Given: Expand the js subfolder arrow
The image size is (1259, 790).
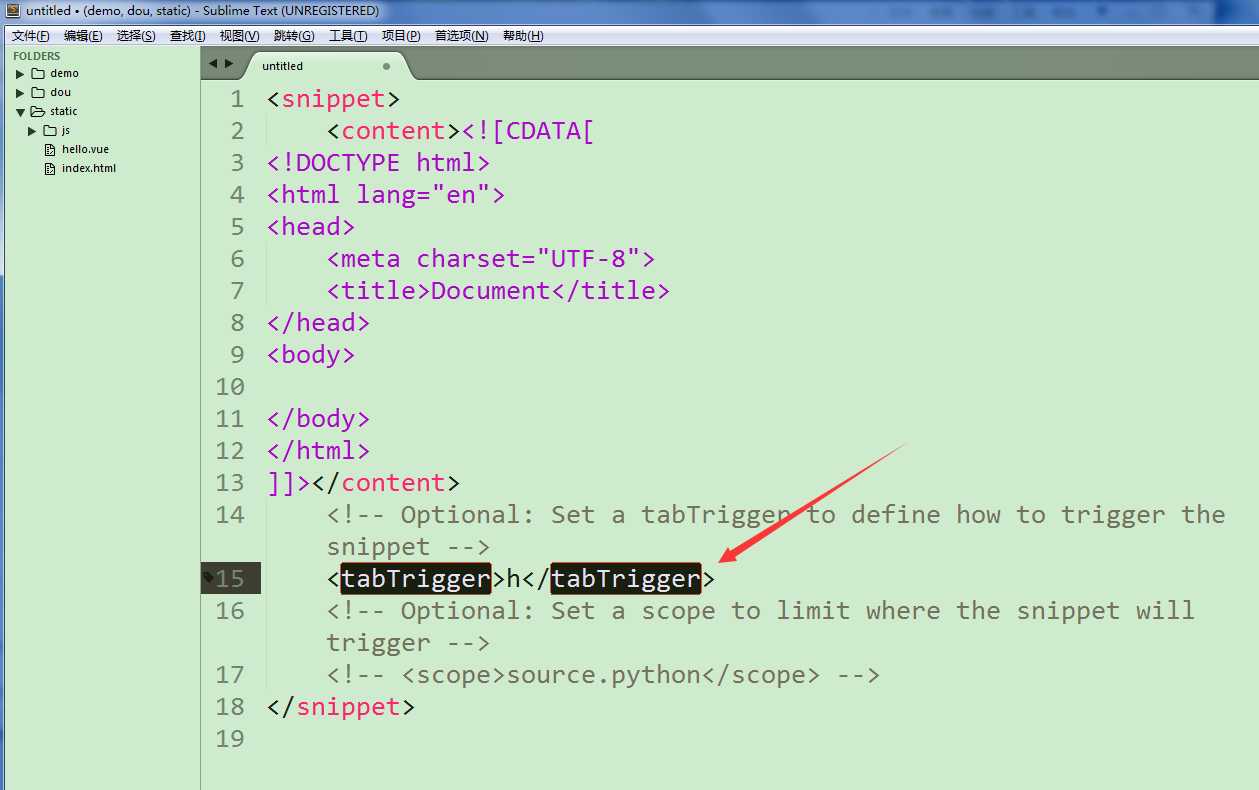Looking at the screenshot, I should click(x=32, y=131).
